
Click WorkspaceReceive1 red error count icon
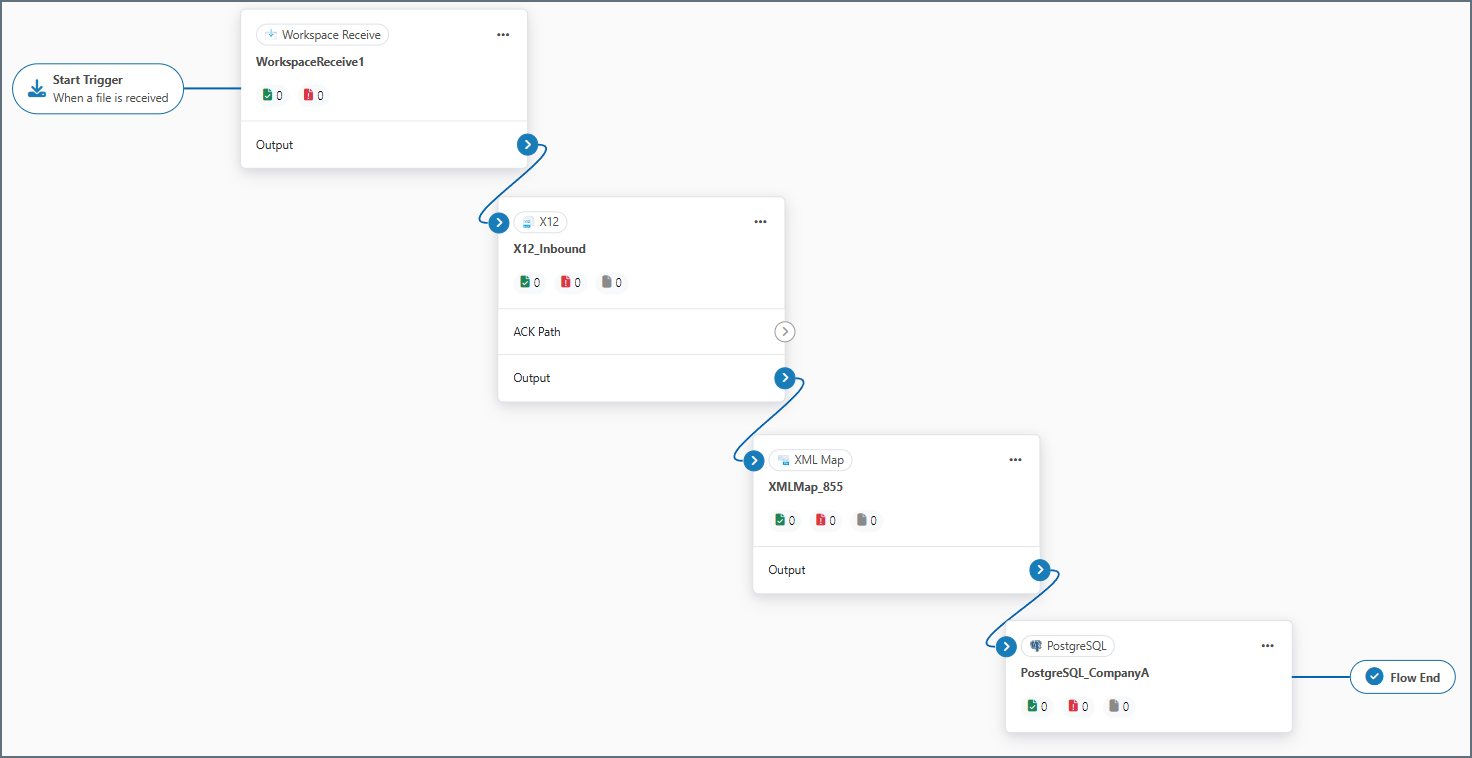click(308, 96)
